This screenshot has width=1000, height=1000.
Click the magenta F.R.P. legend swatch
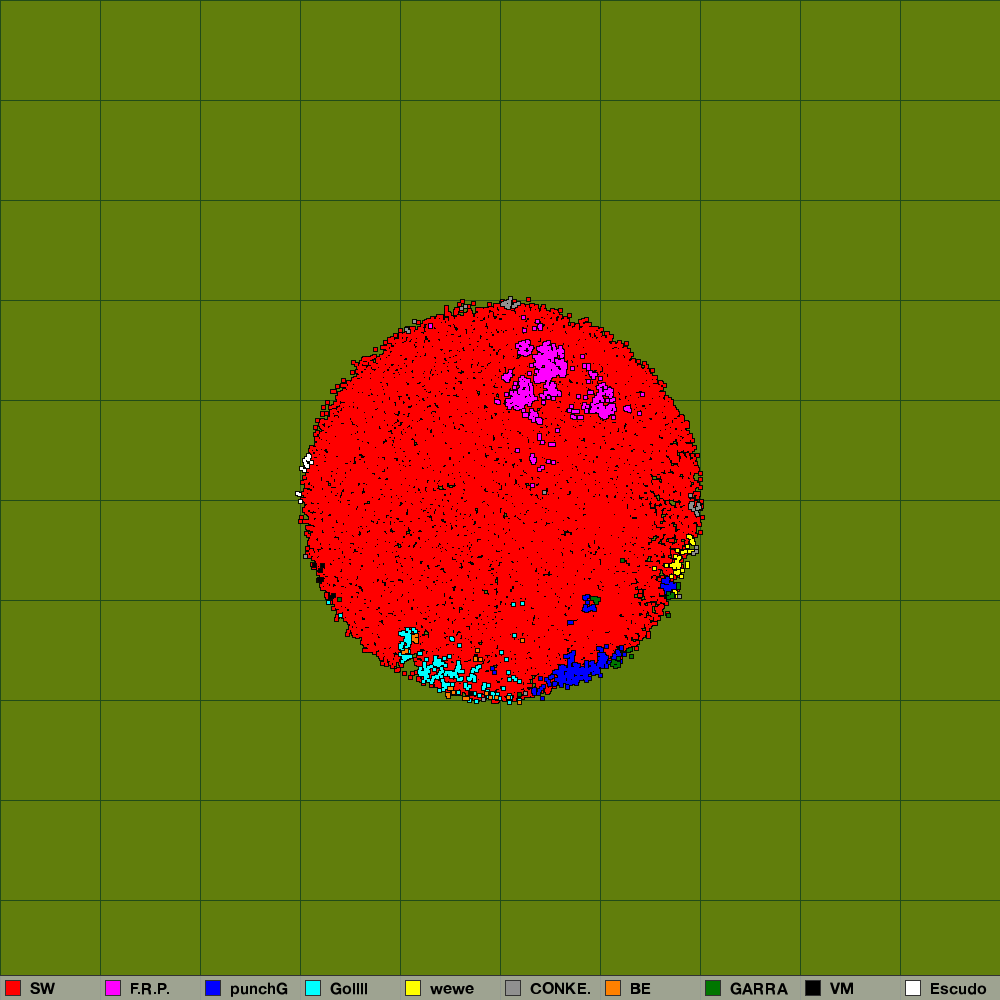[113, 988]
